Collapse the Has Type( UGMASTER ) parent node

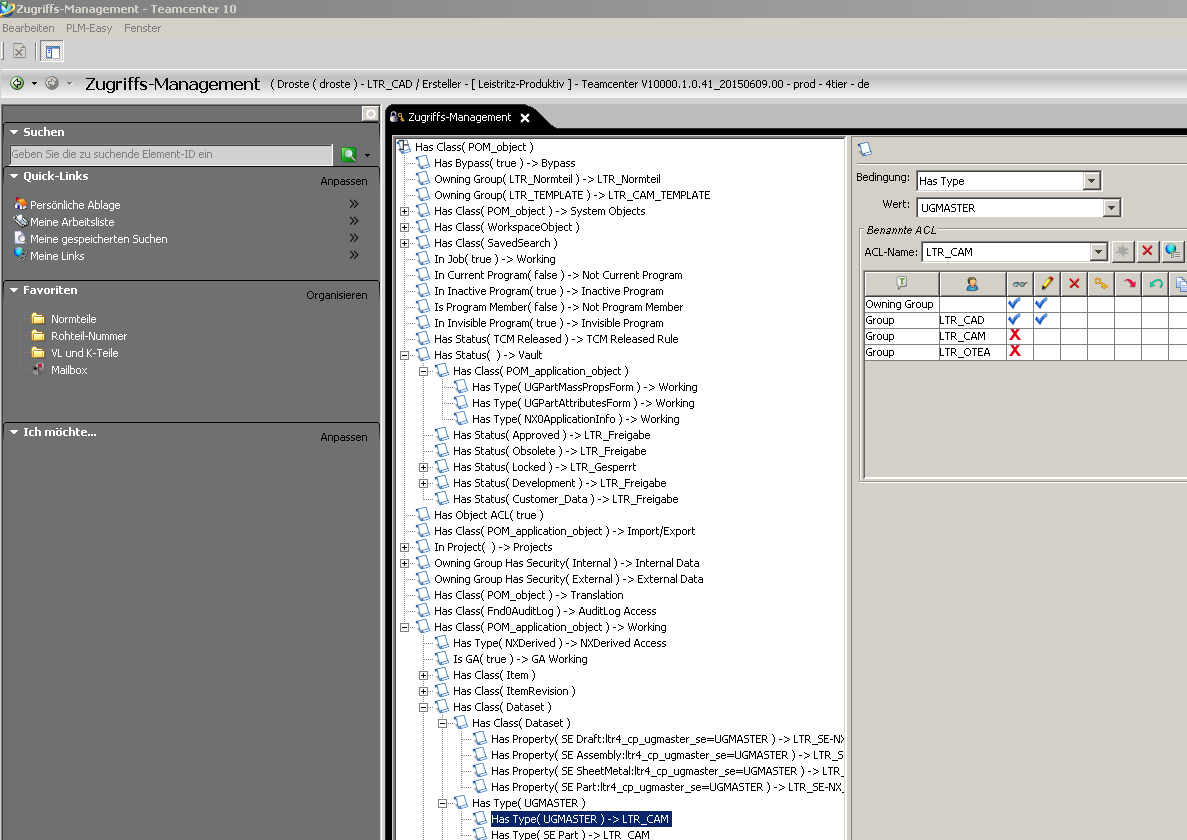pyautogui.click(x=442, y=803)
